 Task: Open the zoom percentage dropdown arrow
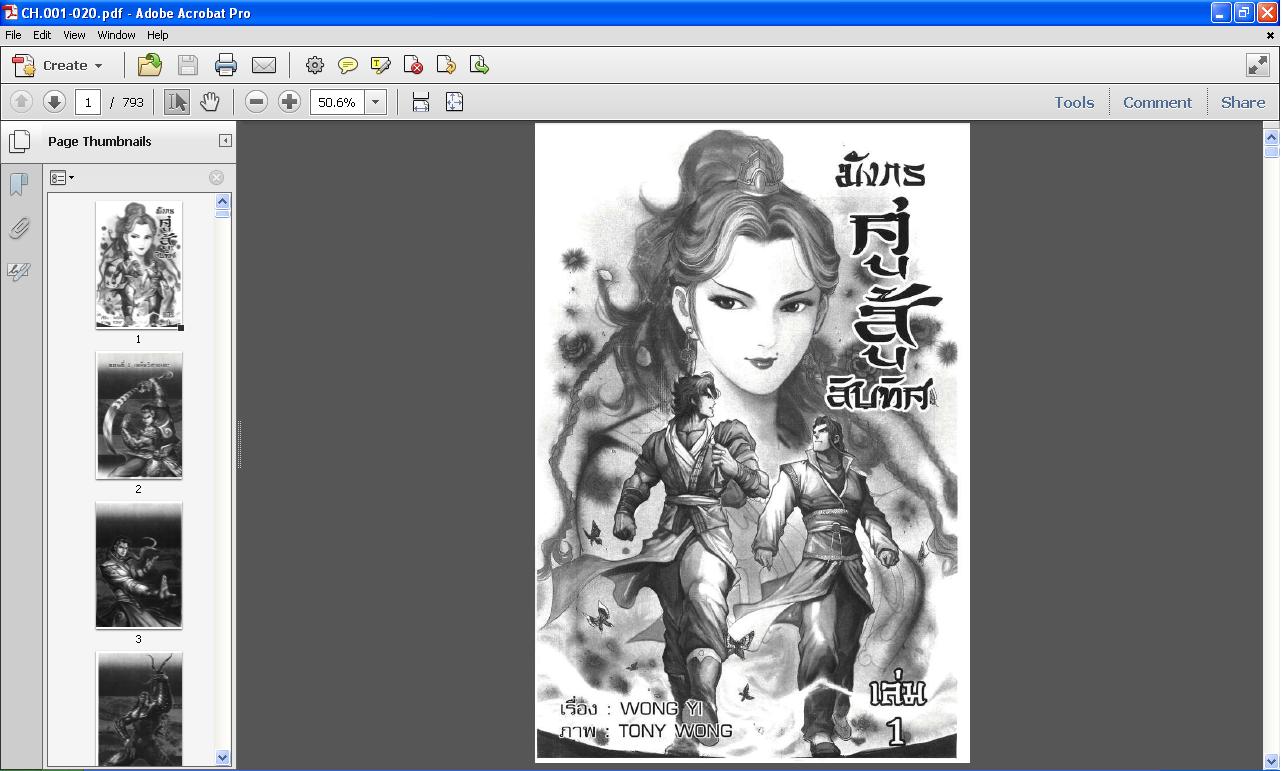click(376, 102)
